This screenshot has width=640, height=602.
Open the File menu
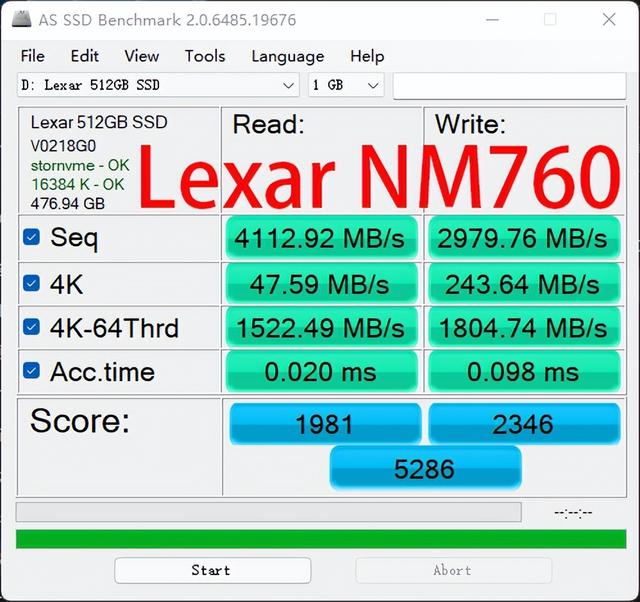[33, 56]
